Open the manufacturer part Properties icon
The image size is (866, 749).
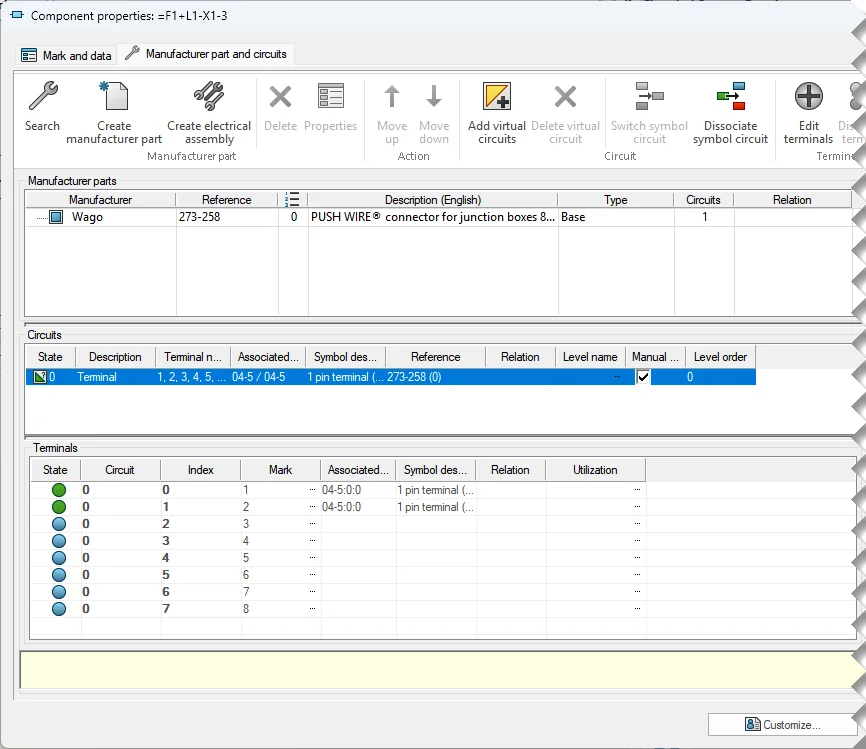pyautogui.click(x=331, y=96)
